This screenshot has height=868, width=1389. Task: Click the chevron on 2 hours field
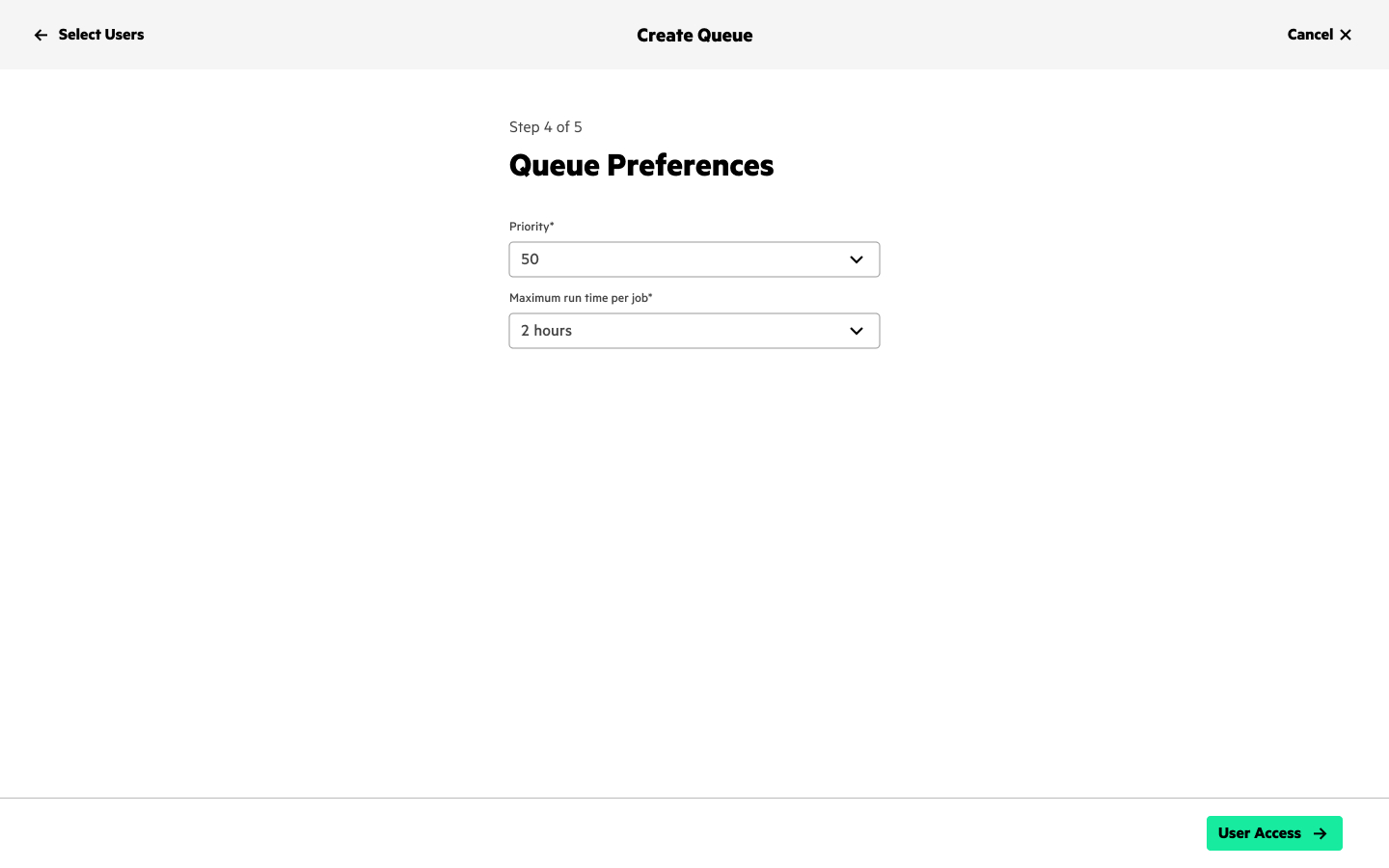(x=857, y=331)
